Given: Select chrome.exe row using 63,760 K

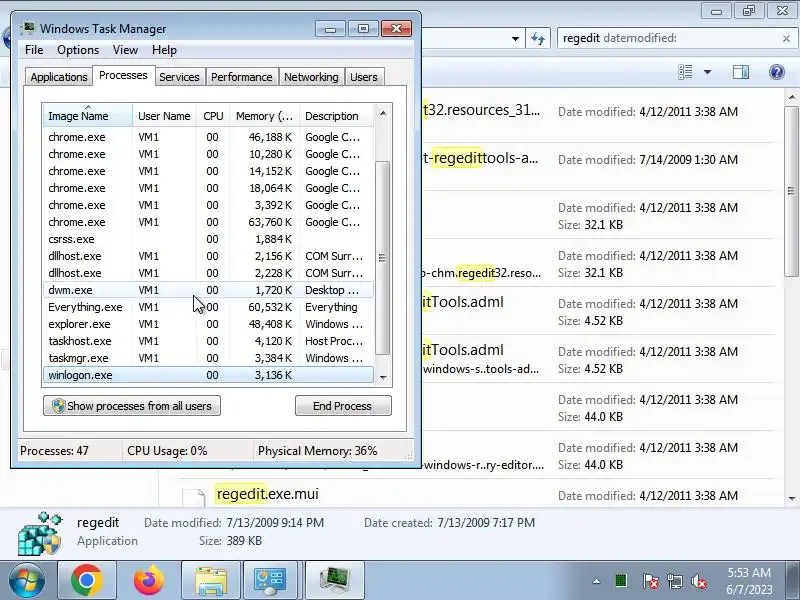Looking at the screenshot, I should click(208, 222).
